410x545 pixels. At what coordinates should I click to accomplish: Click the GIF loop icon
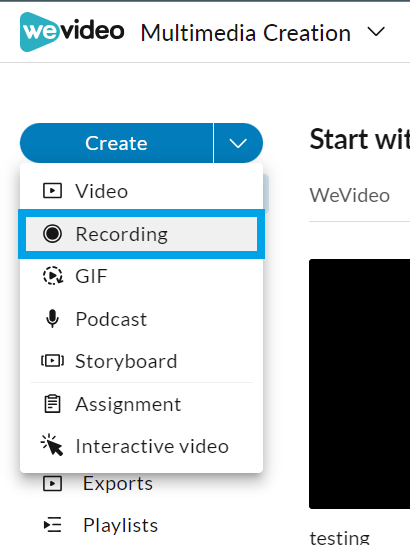[53, 276]
